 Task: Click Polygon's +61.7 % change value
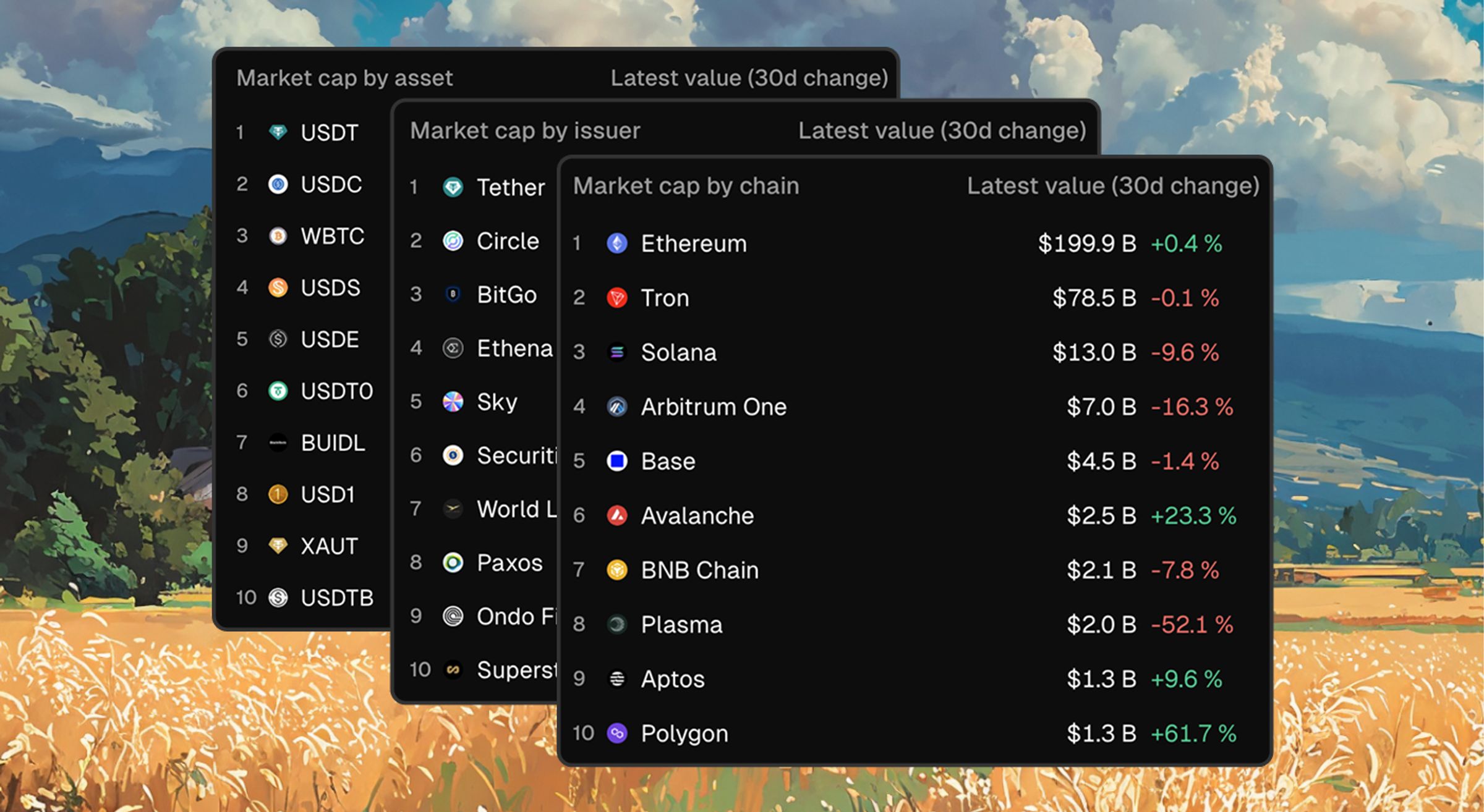tap(1193, 734)
